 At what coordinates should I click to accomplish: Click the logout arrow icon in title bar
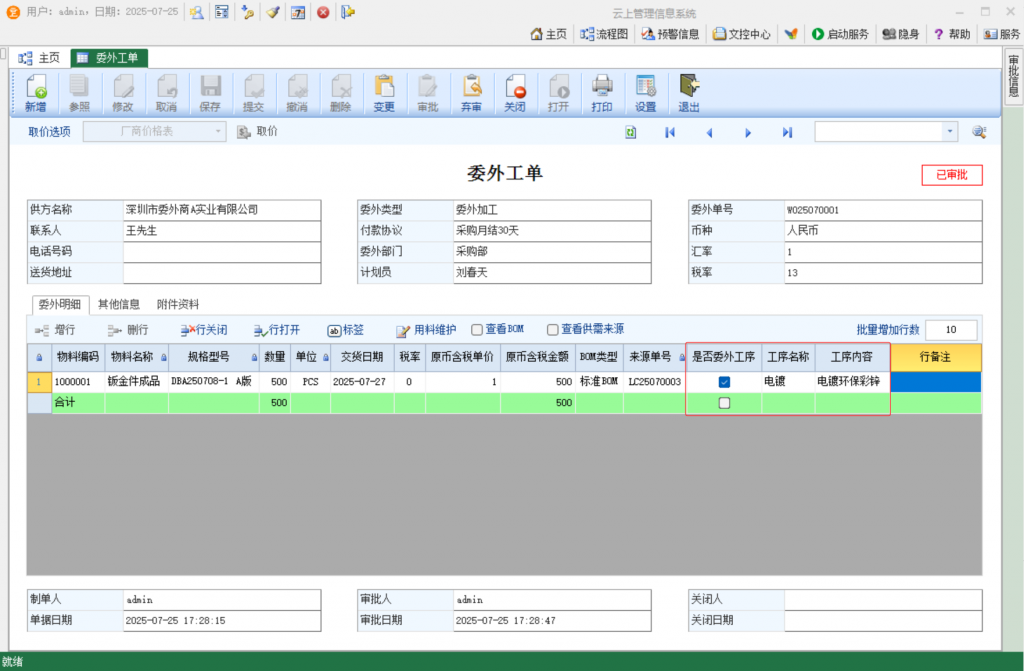(348, 12)
